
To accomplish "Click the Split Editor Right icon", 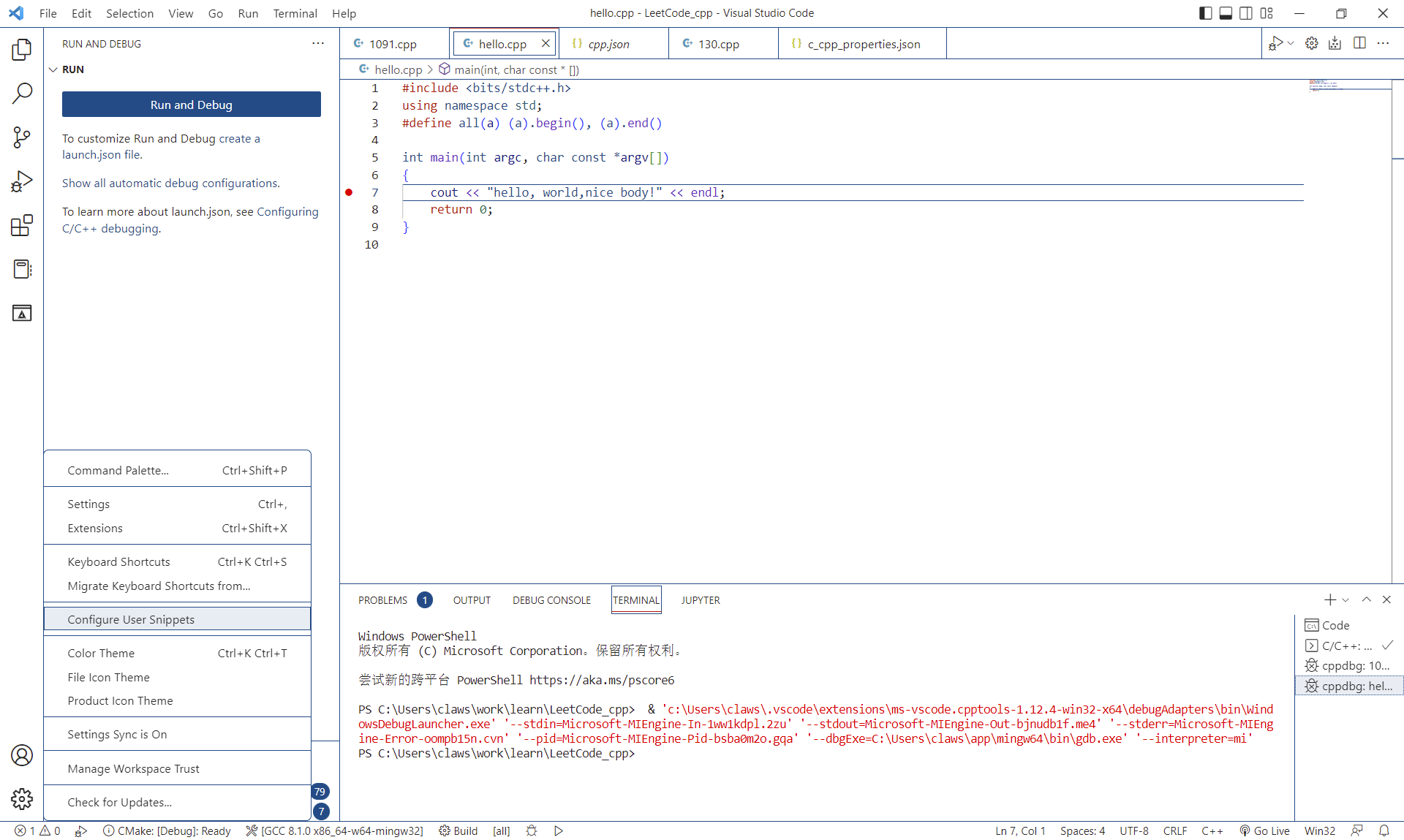I will [x=1359, y=43].
